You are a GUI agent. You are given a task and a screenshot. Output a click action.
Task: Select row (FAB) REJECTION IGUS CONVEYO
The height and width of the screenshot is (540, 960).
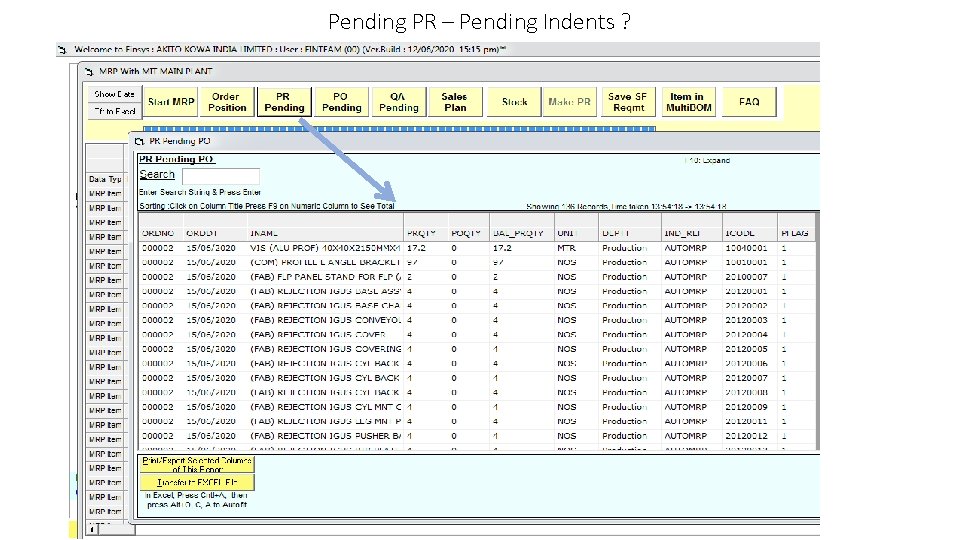(478, 320)
